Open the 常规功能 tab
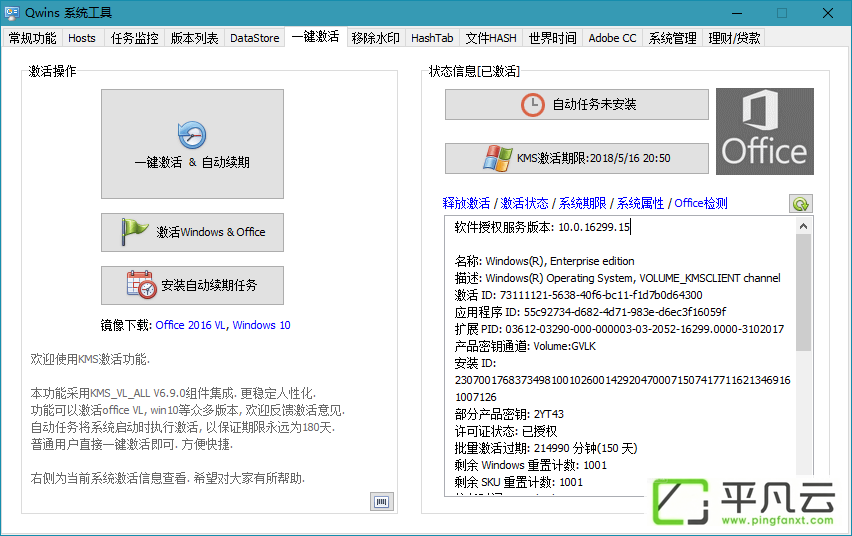 pos(33,38)
